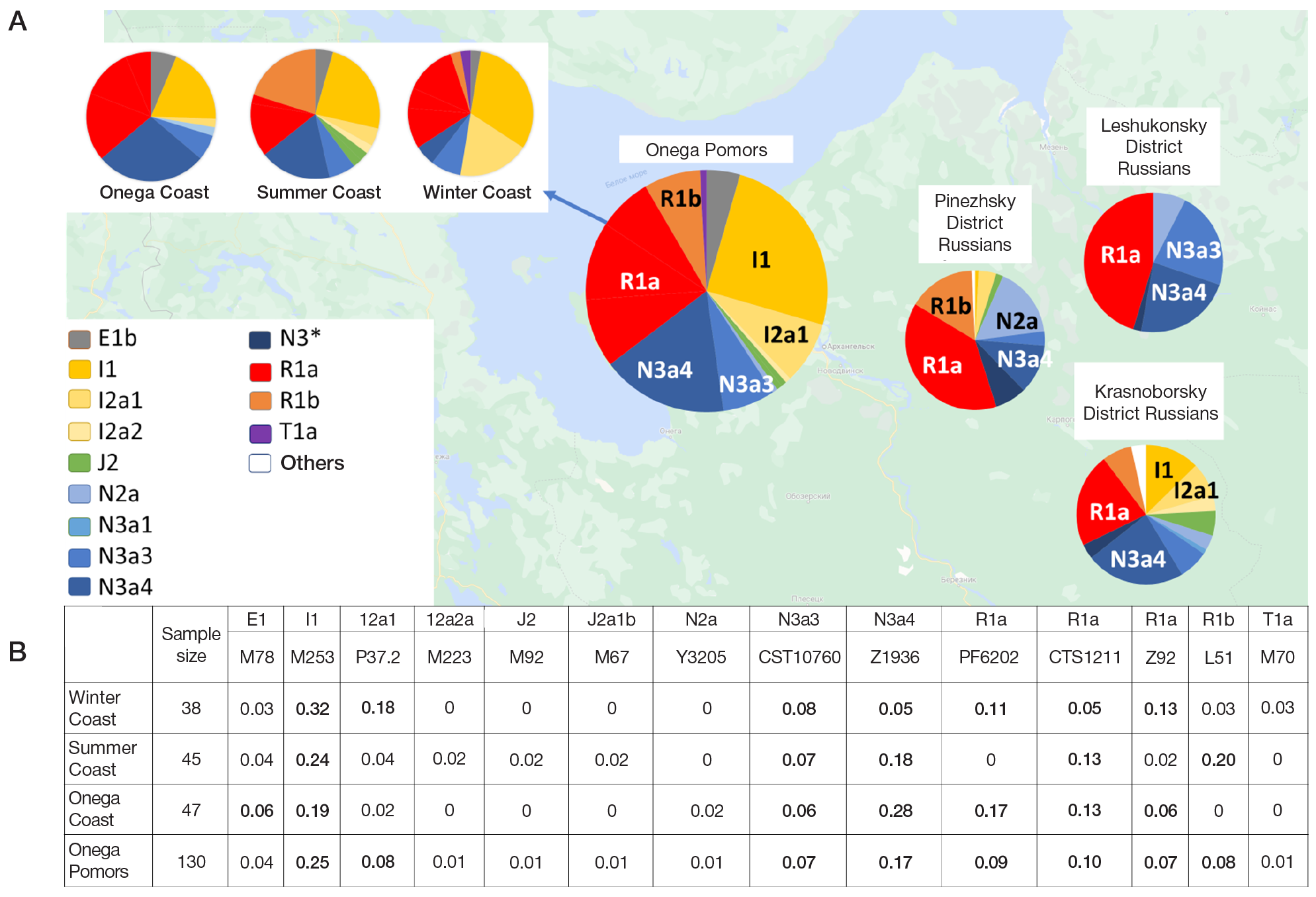Click the R1a red legend swatch
Viewport: 1316px width, 897px height.
coord(260,371)
